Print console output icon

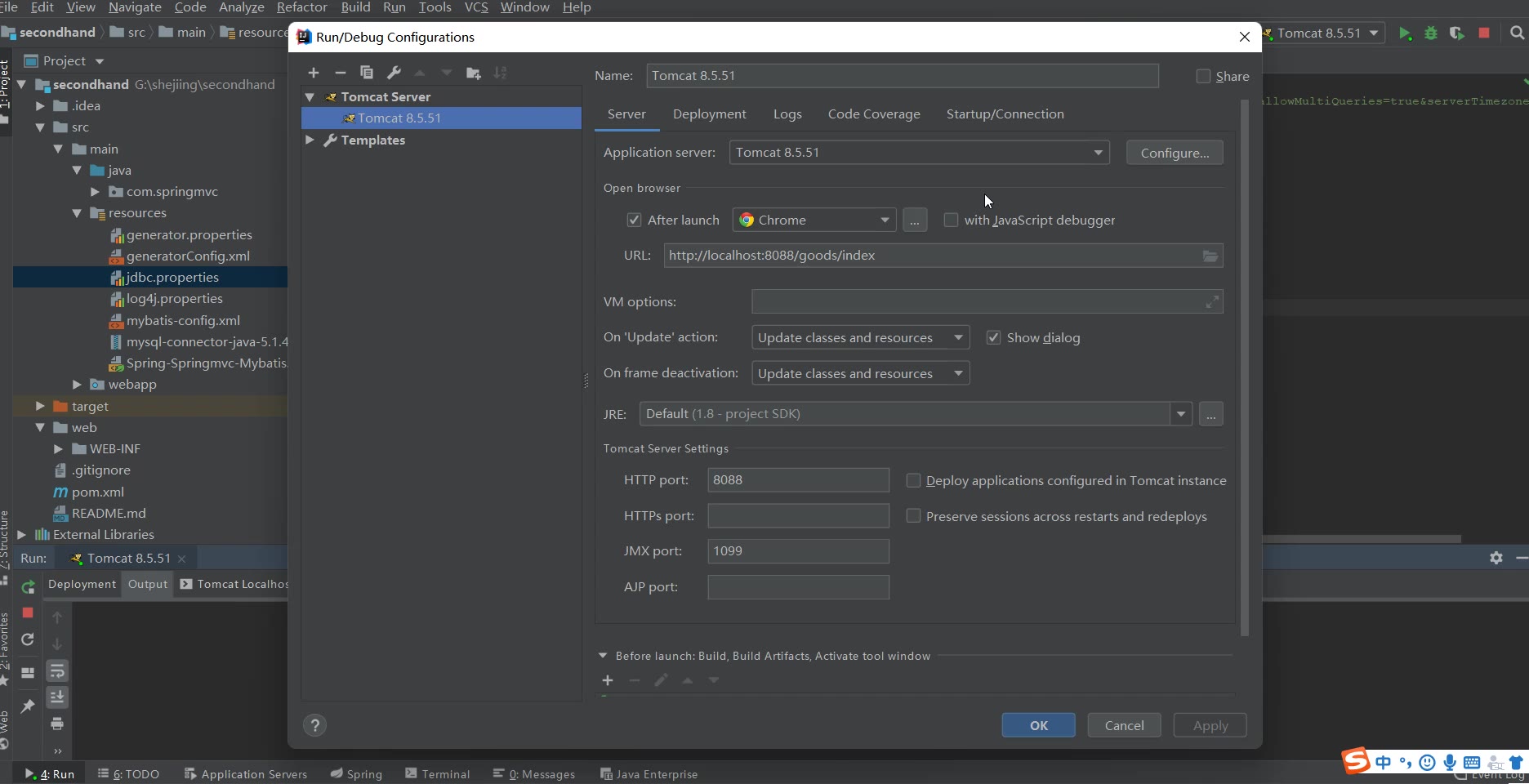point(57,724)
